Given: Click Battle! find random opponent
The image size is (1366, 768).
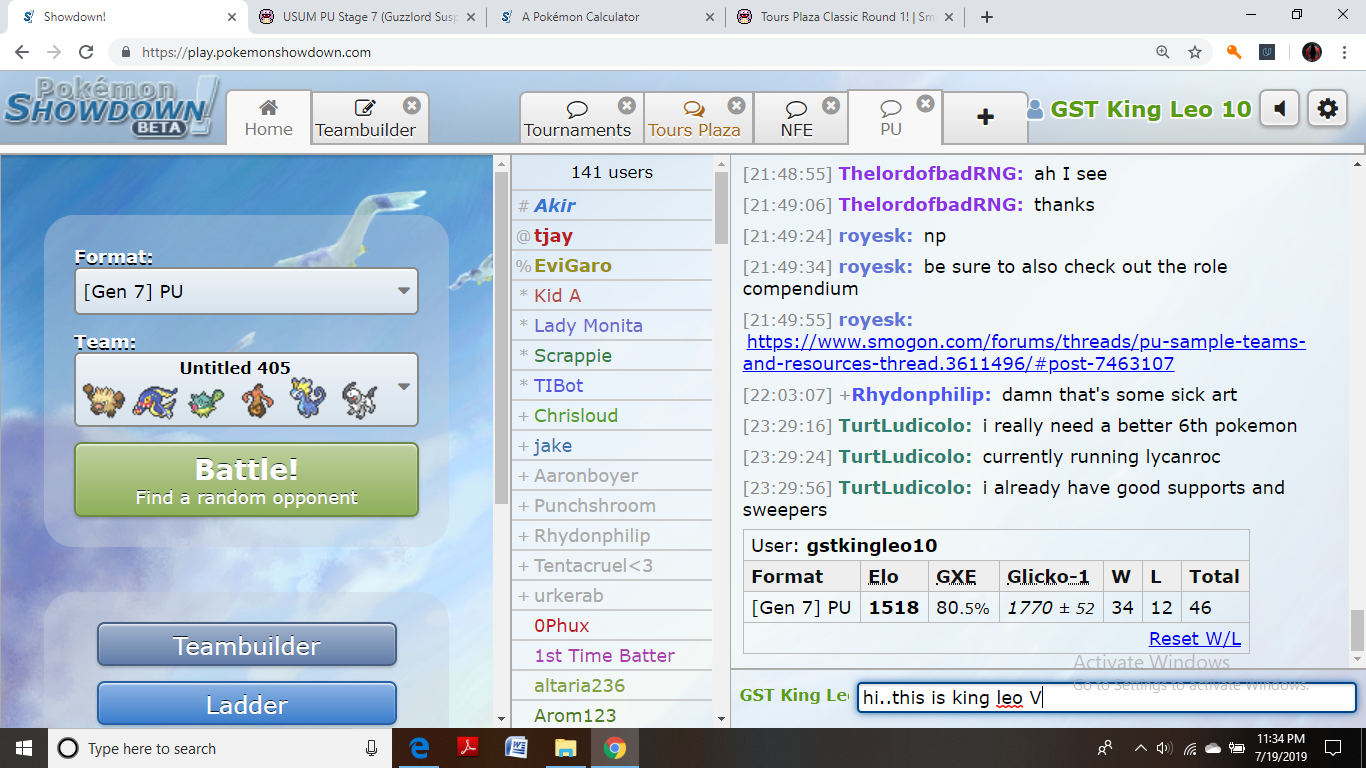Looking at the screenshot, I should (x=246, y=480).
